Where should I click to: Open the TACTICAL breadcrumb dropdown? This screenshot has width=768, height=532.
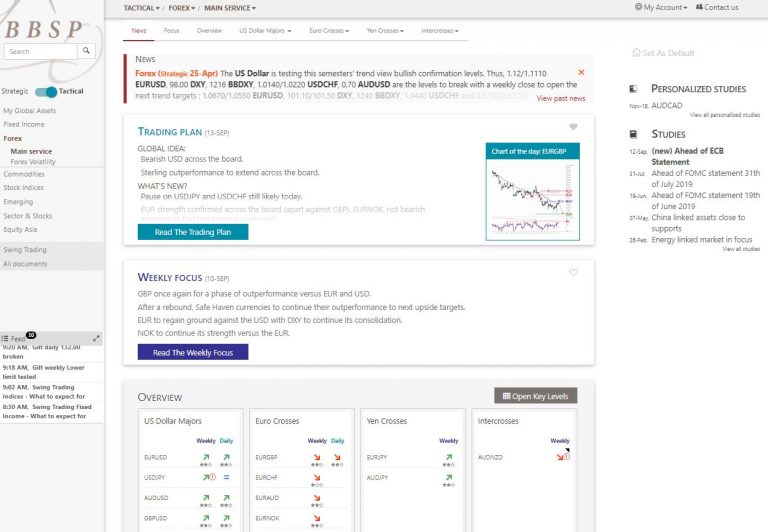142,8
